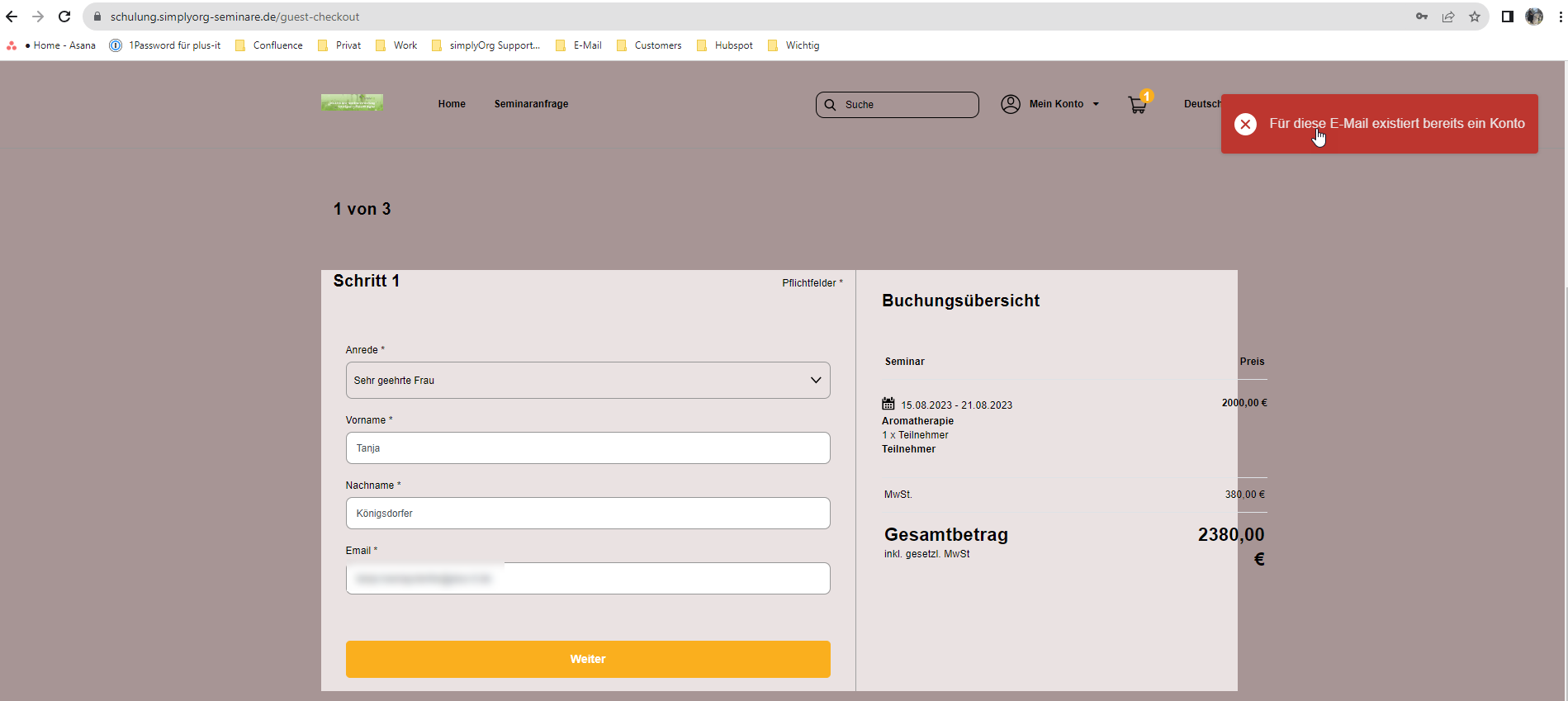The image size is (1568, 701).
Task: Focus the Suche search box
Action: pos(906,105)
